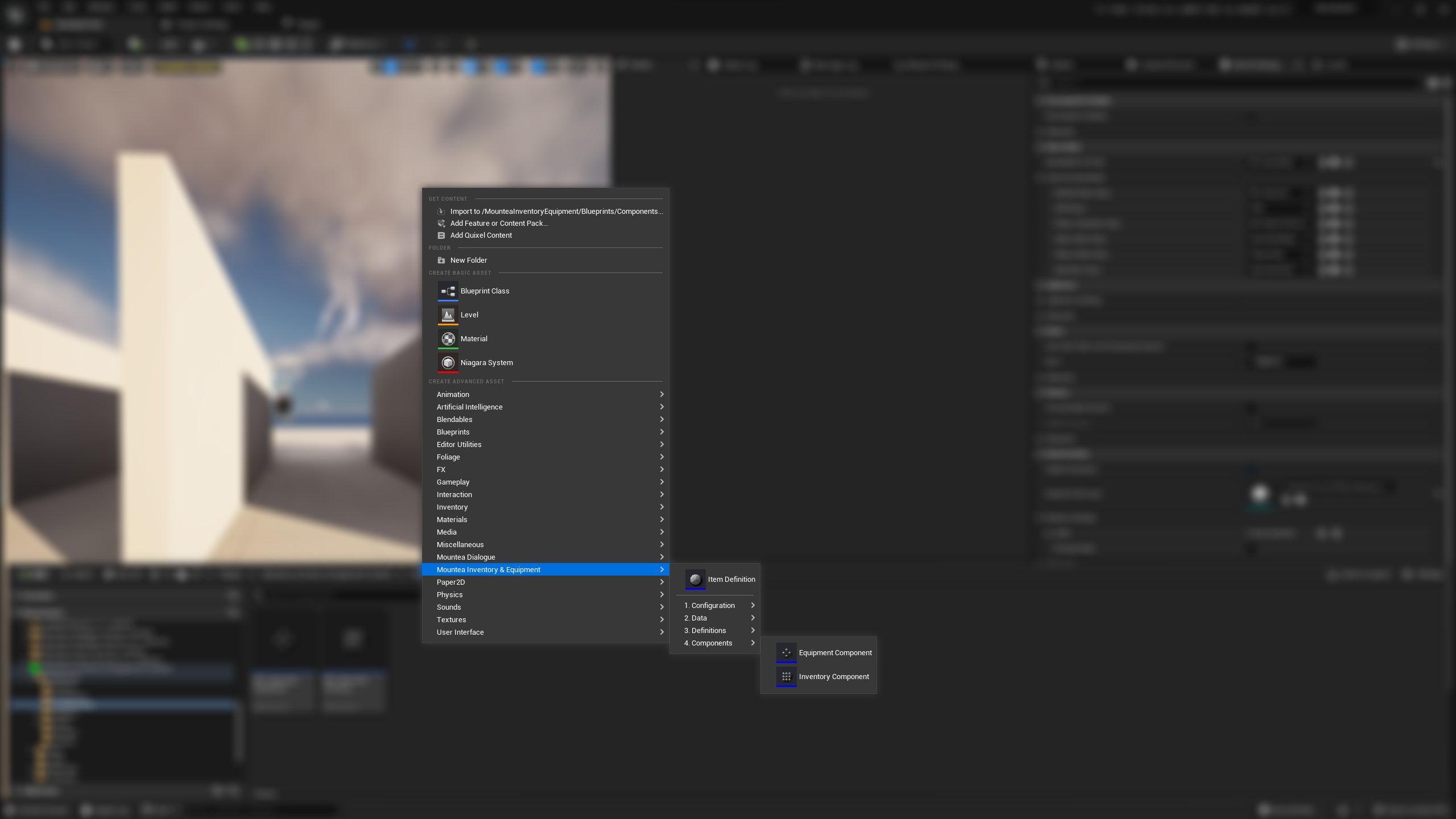Click the Add Feature or Content Pack icon
This screenshot has height=819, width=1456.
click(441, 224)
